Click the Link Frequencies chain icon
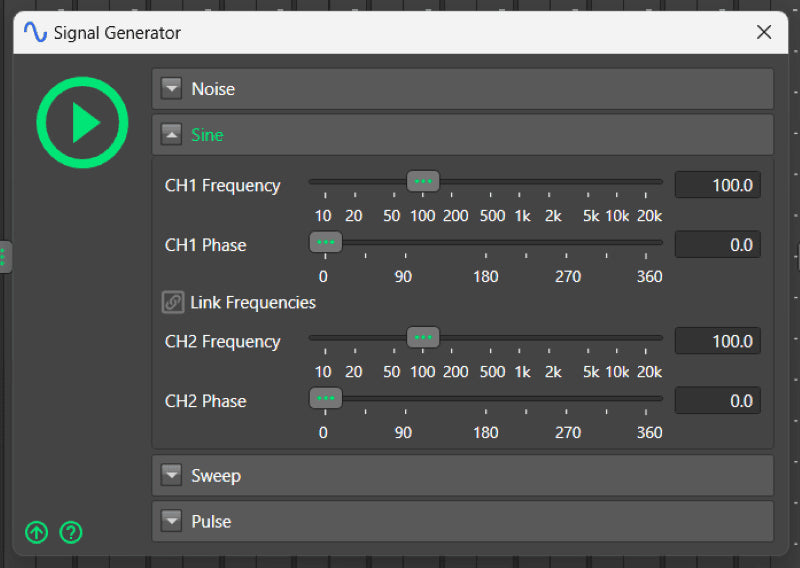 [x=173, y=302]
